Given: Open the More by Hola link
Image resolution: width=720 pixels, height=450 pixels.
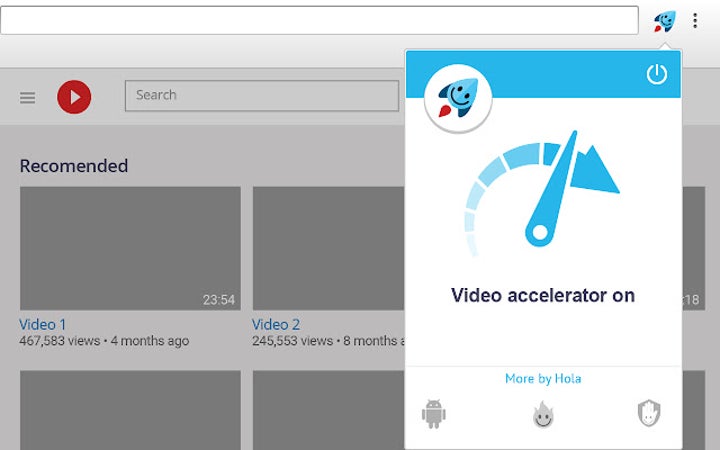Looking at the screenshot, I should coord(543,379).
